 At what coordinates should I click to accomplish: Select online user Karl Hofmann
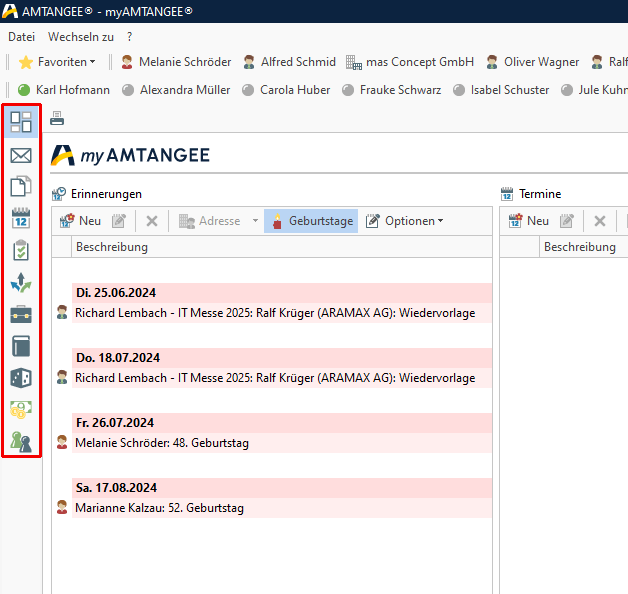tap(63, 90)
